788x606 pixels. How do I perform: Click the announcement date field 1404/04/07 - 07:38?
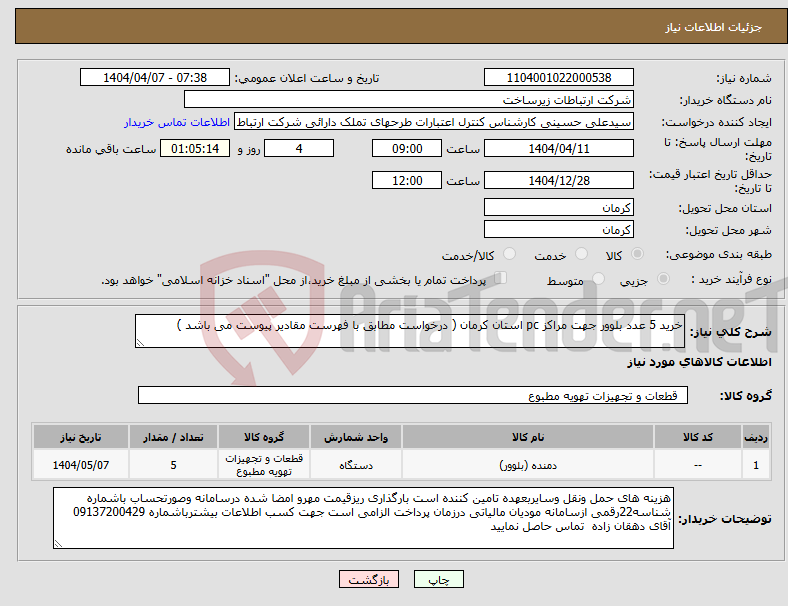click(x=155, y=77)
